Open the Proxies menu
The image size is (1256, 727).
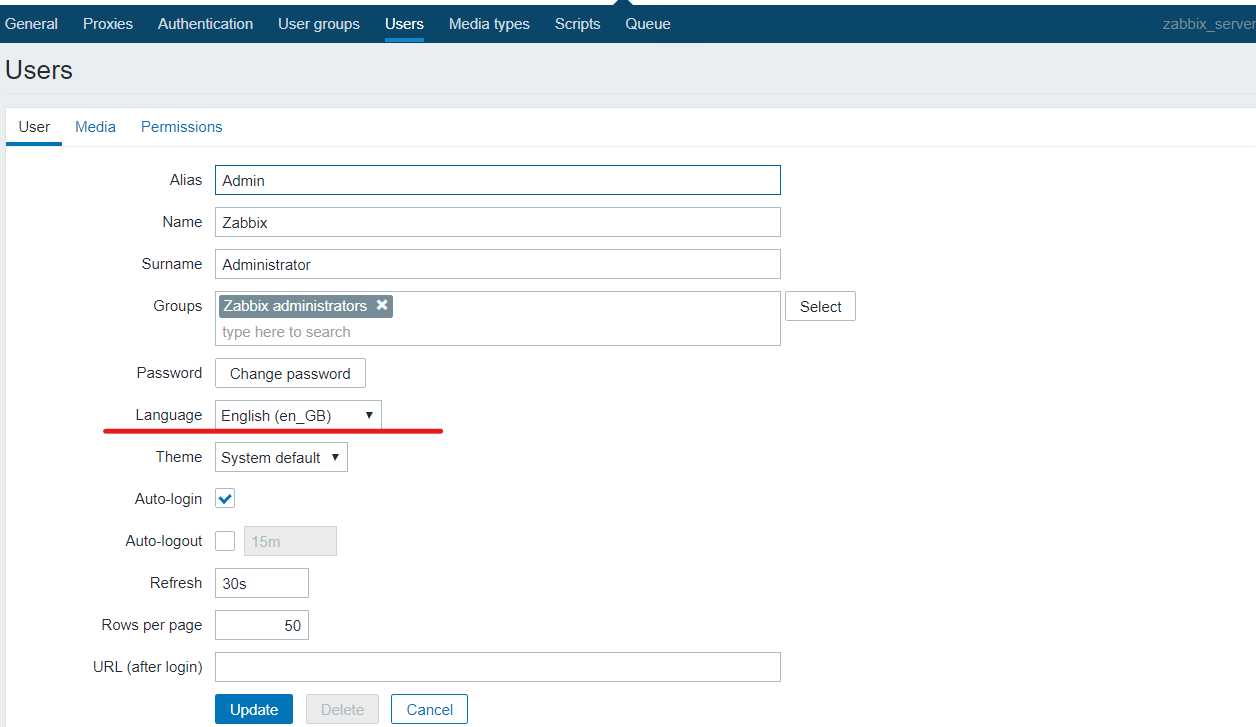108,24
